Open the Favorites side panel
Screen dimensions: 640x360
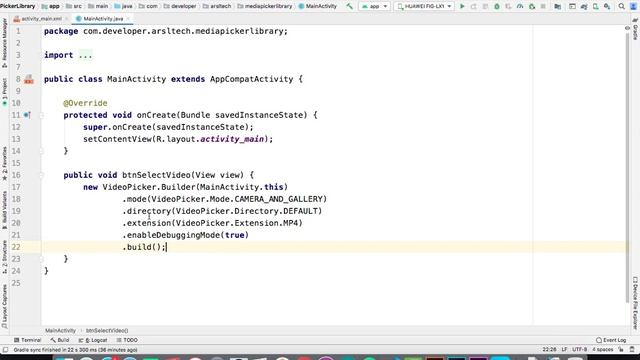(4, 164)
